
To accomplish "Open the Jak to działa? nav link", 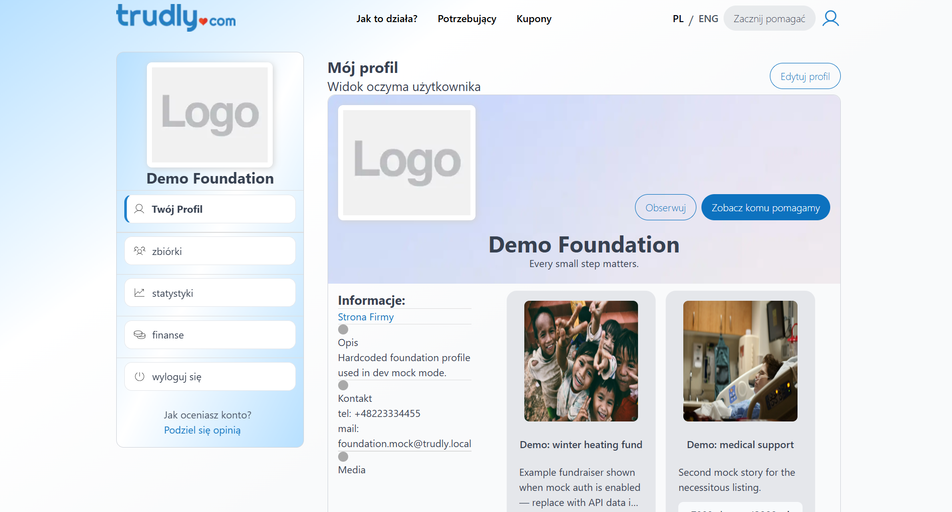I will [387, 19].
